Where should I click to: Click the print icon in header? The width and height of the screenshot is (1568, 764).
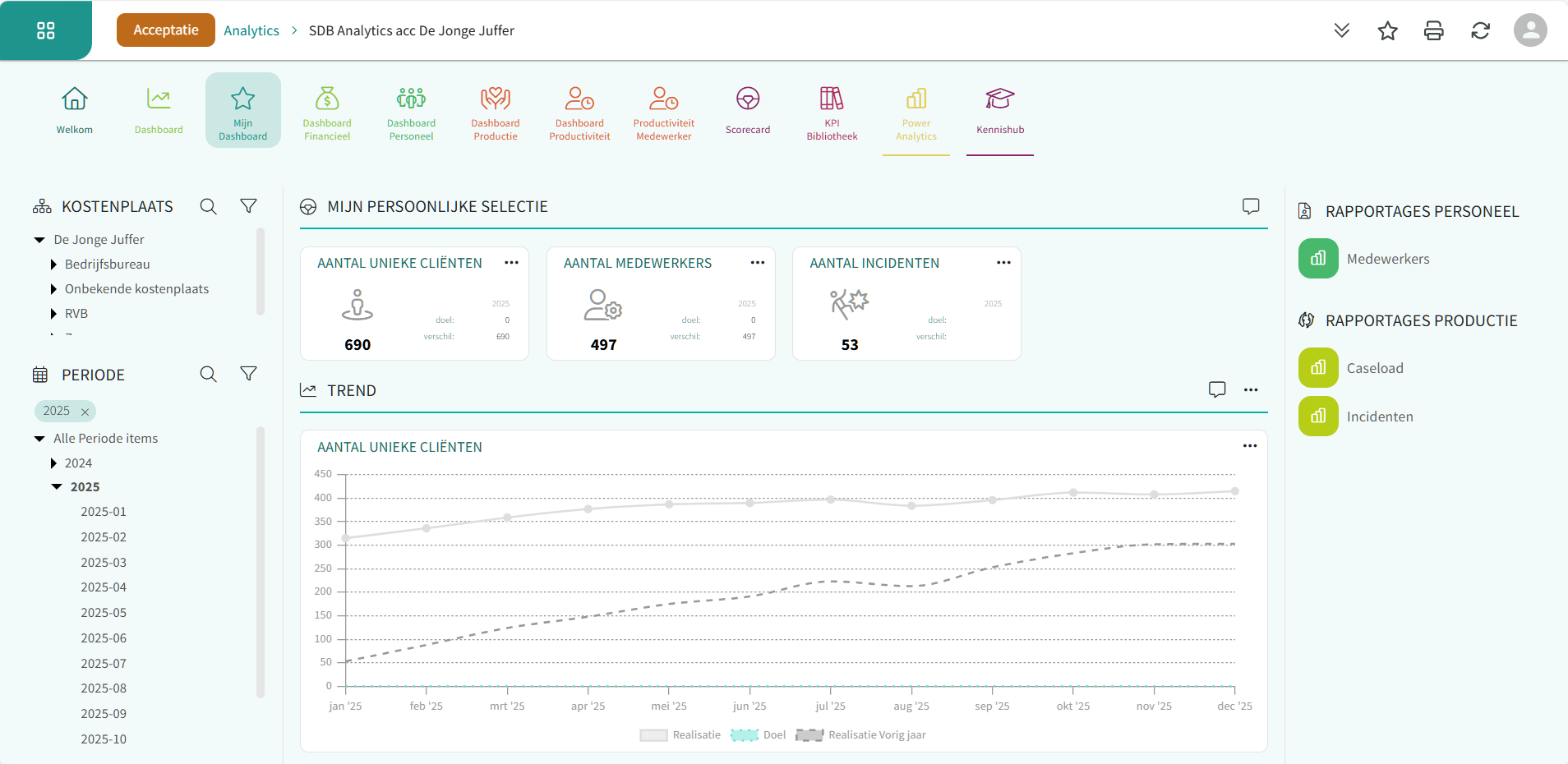pos(1433,30)
